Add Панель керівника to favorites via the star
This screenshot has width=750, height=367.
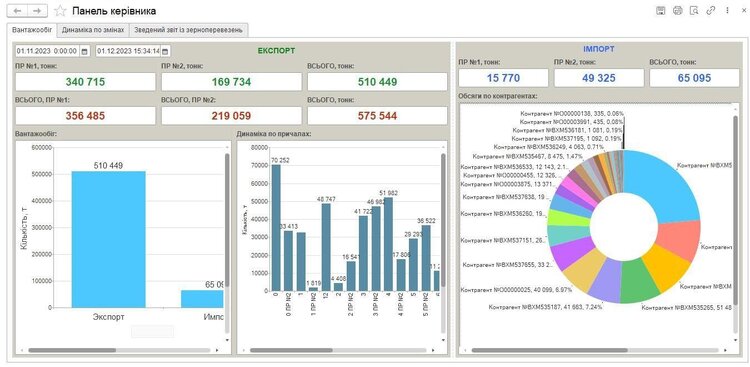pyautogui.click(x=60, y=11)
